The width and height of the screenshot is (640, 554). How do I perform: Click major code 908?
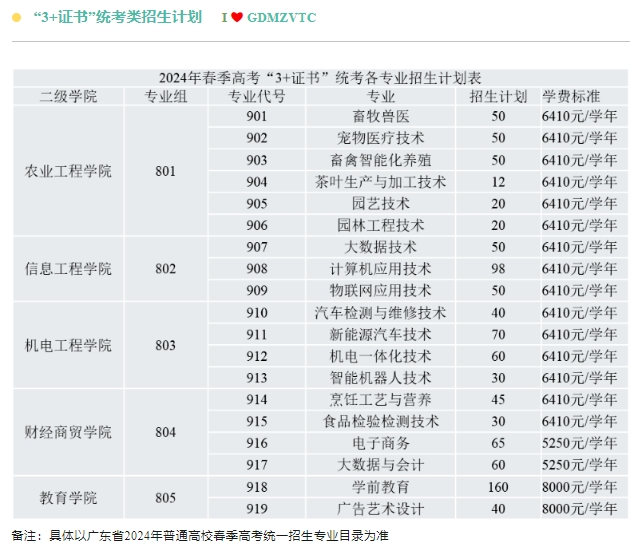[x=257, y=269]
